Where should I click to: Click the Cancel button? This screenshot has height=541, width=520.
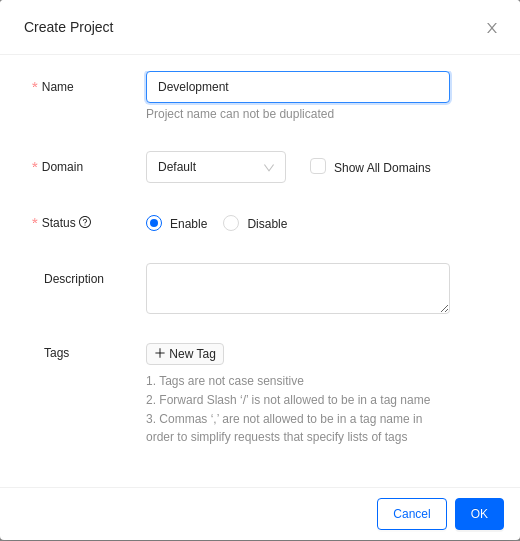(x=412, y=514)
